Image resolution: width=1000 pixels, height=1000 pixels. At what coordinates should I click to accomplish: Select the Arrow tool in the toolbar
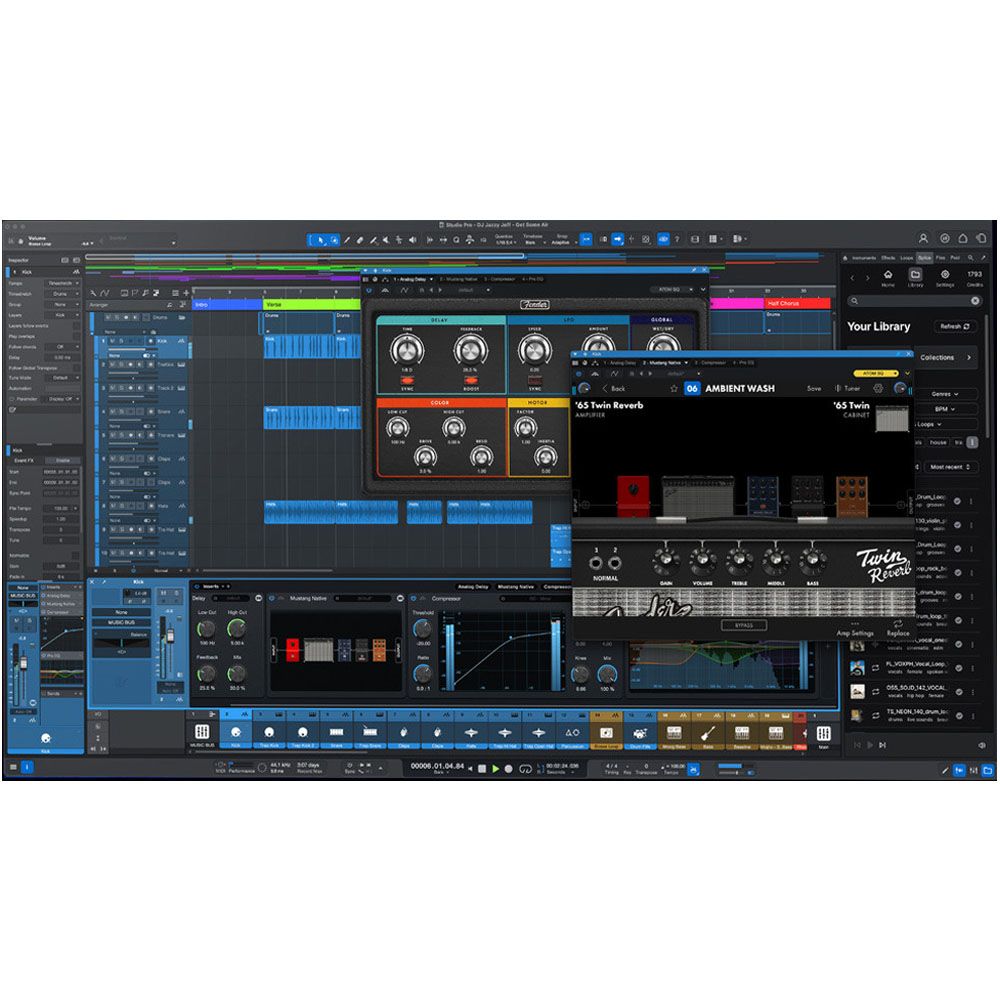pos(321,239)
